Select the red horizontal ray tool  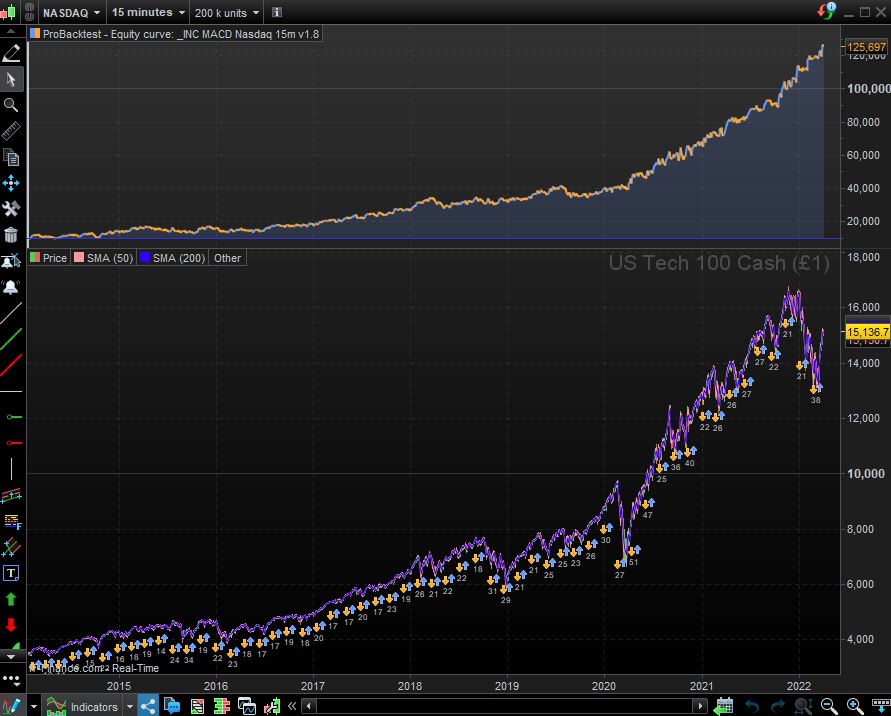(x=13, y=443)
